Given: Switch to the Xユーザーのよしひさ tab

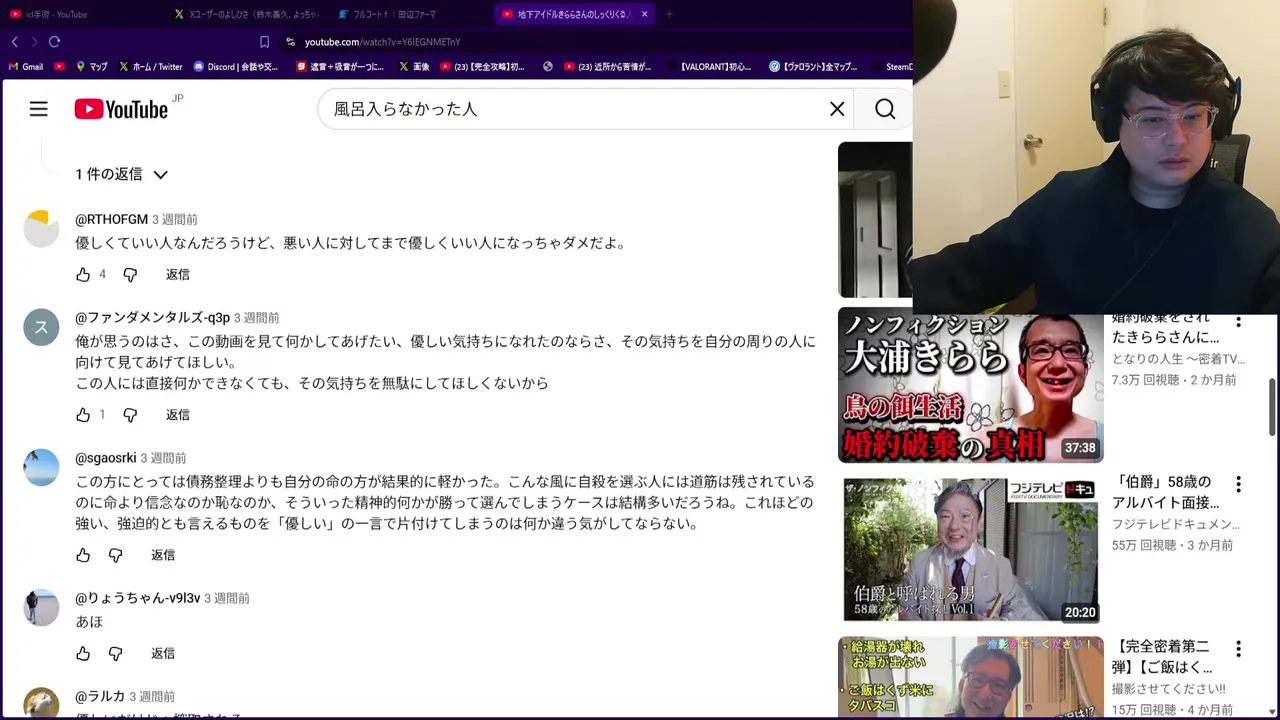Looking at the screenshot, I should pyautogui.click(x=246, y=14).
